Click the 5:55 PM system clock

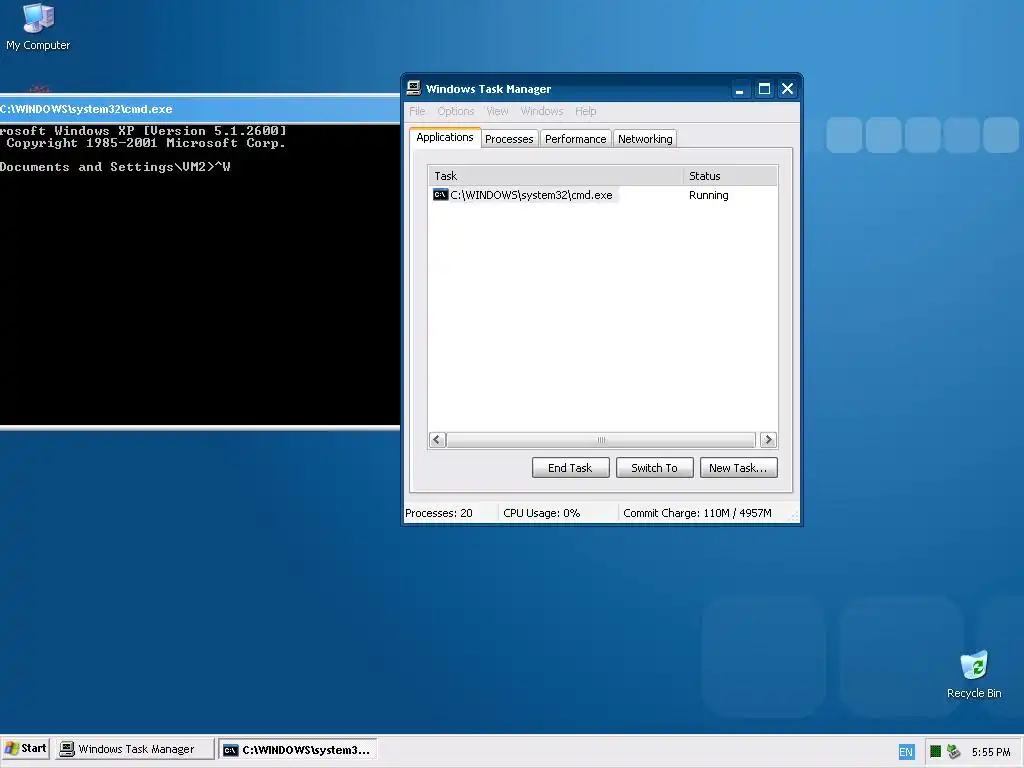click(x=991, y=752)
